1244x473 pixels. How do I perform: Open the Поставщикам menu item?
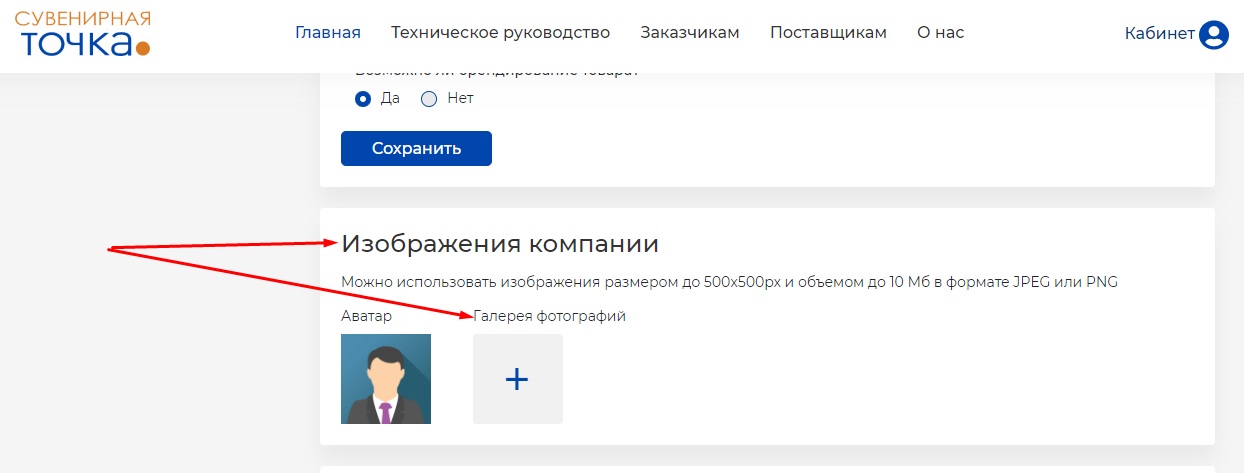coord(828,33)
